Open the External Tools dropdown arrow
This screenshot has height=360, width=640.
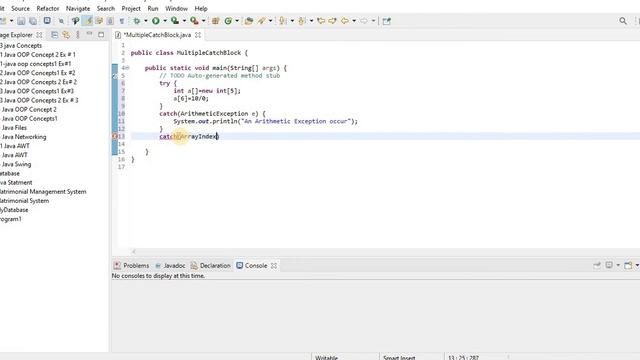[204, 21]
